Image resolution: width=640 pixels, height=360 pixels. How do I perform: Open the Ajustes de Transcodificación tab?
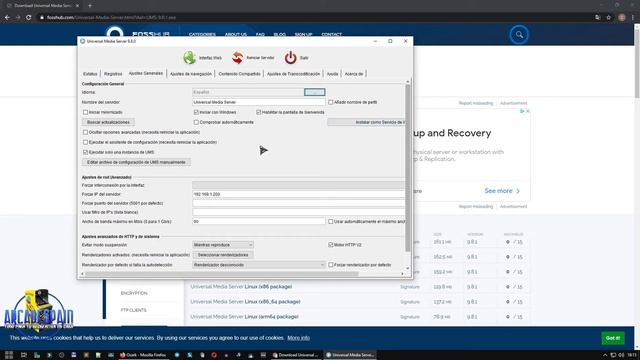(x=293, y=74)
